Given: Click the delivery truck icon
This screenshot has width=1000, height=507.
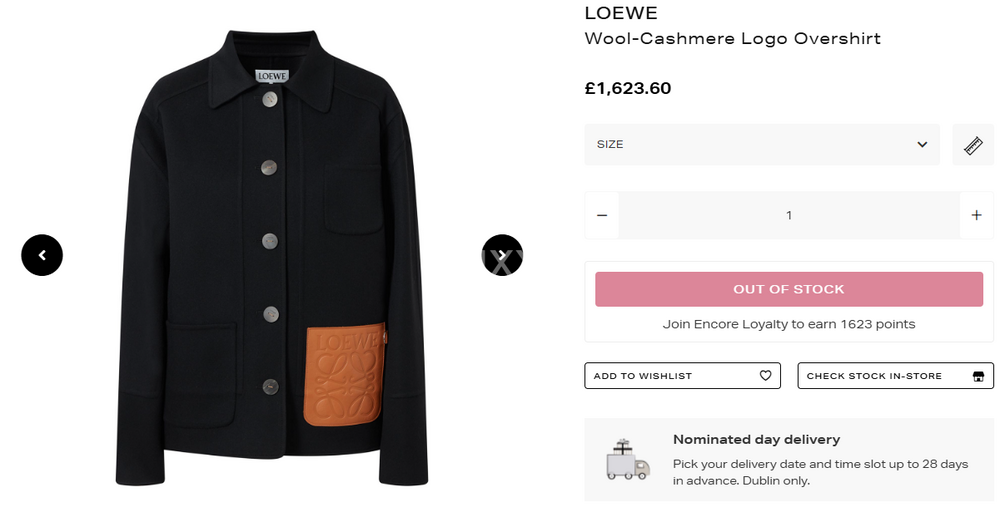Looking at the screenshot, I should 627,460.
